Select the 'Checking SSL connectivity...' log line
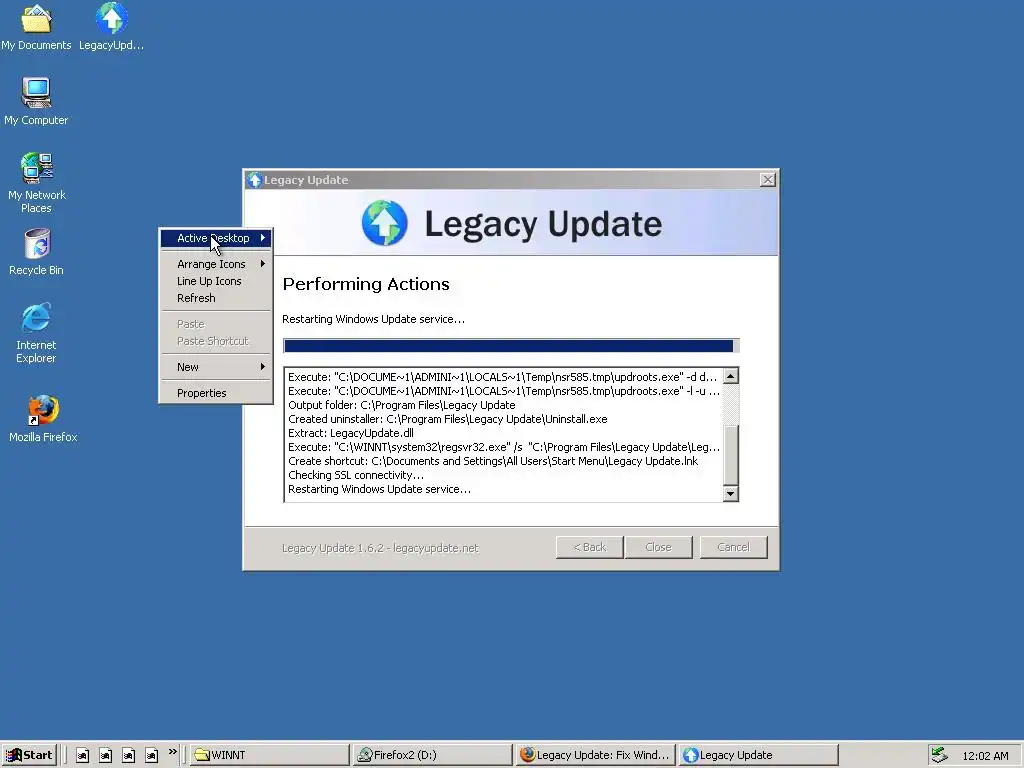 tap(356, 475)
